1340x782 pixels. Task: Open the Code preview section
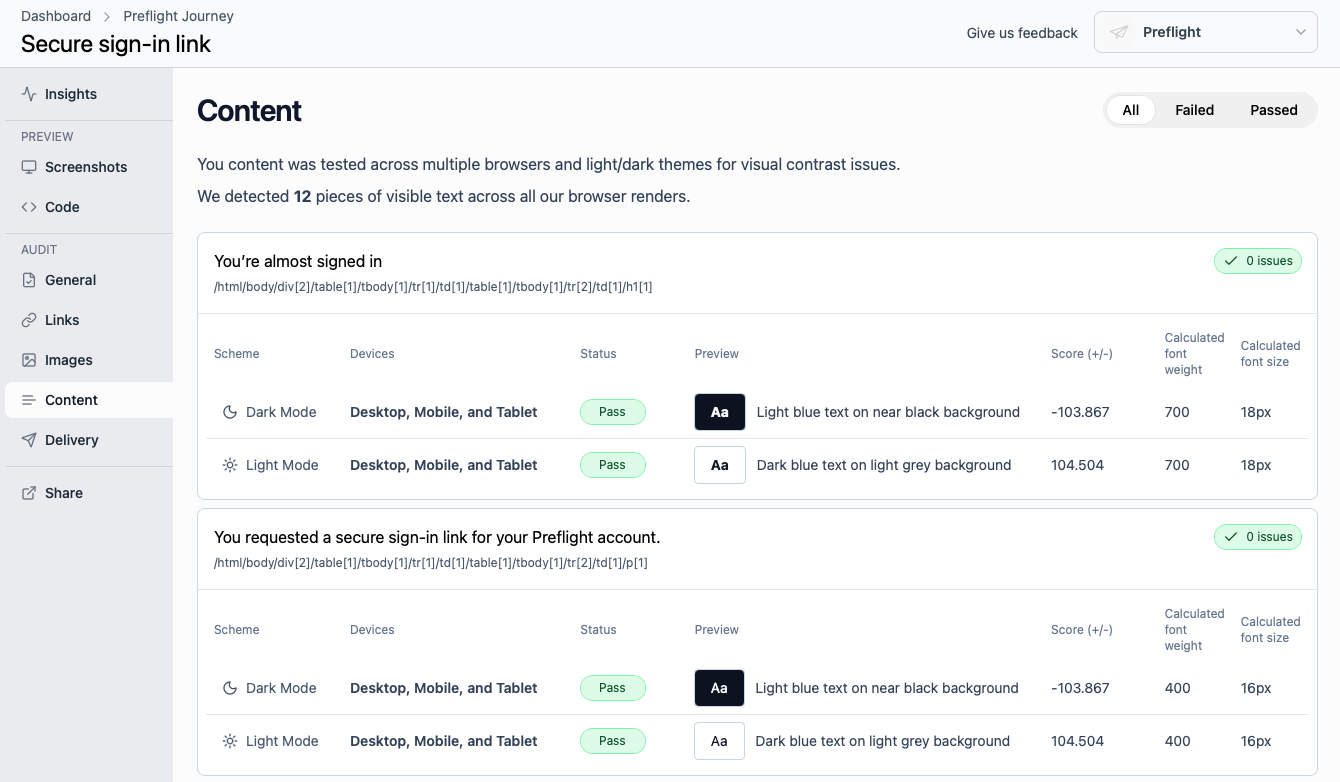pyautogui.click(x=29, y=207)
